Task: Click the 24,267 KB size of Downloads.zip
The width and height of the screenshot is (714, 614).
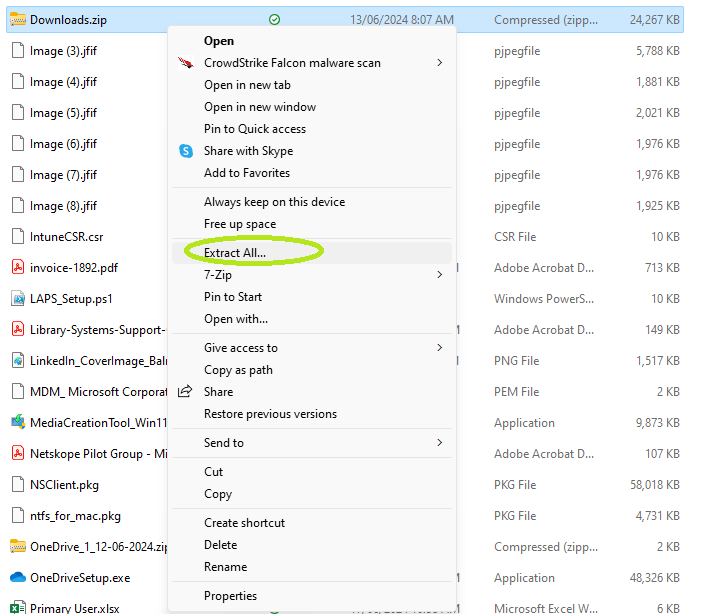Action: [x=654, y=20]
